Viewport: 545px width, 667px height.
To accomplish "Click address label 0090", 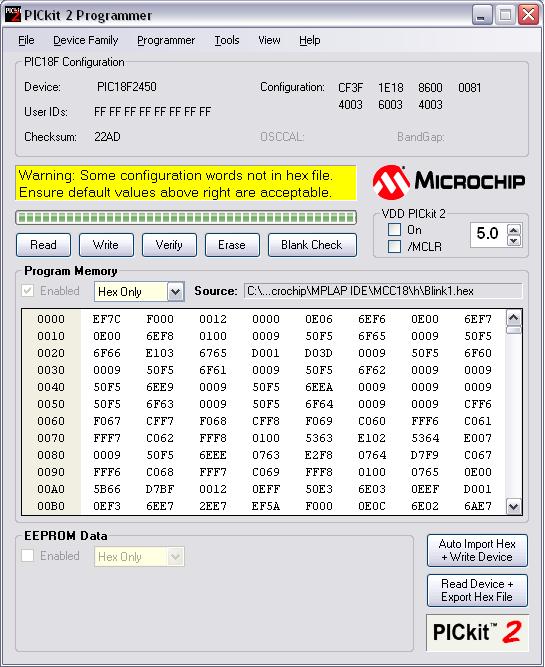I will pos(51,472).
